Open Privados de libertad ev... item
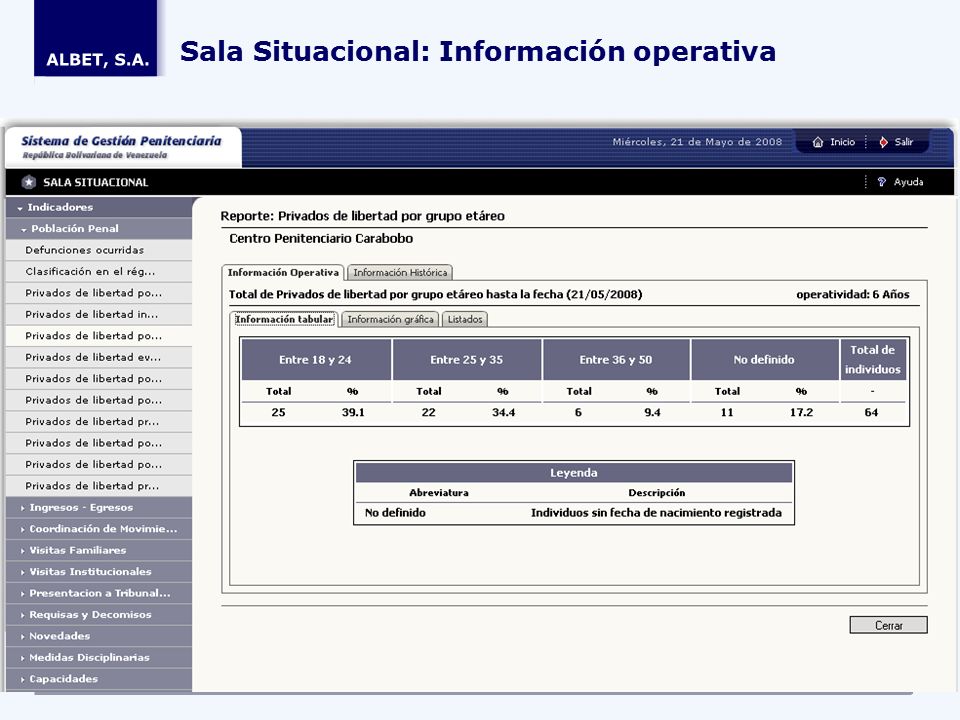Screen dimensions: 960x720 99,357
